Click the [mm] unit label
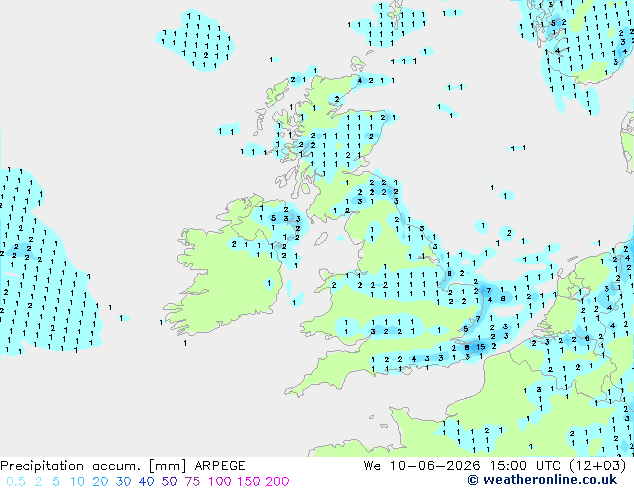This screenshot has width=634, height=490. click(x=167, y=466)
